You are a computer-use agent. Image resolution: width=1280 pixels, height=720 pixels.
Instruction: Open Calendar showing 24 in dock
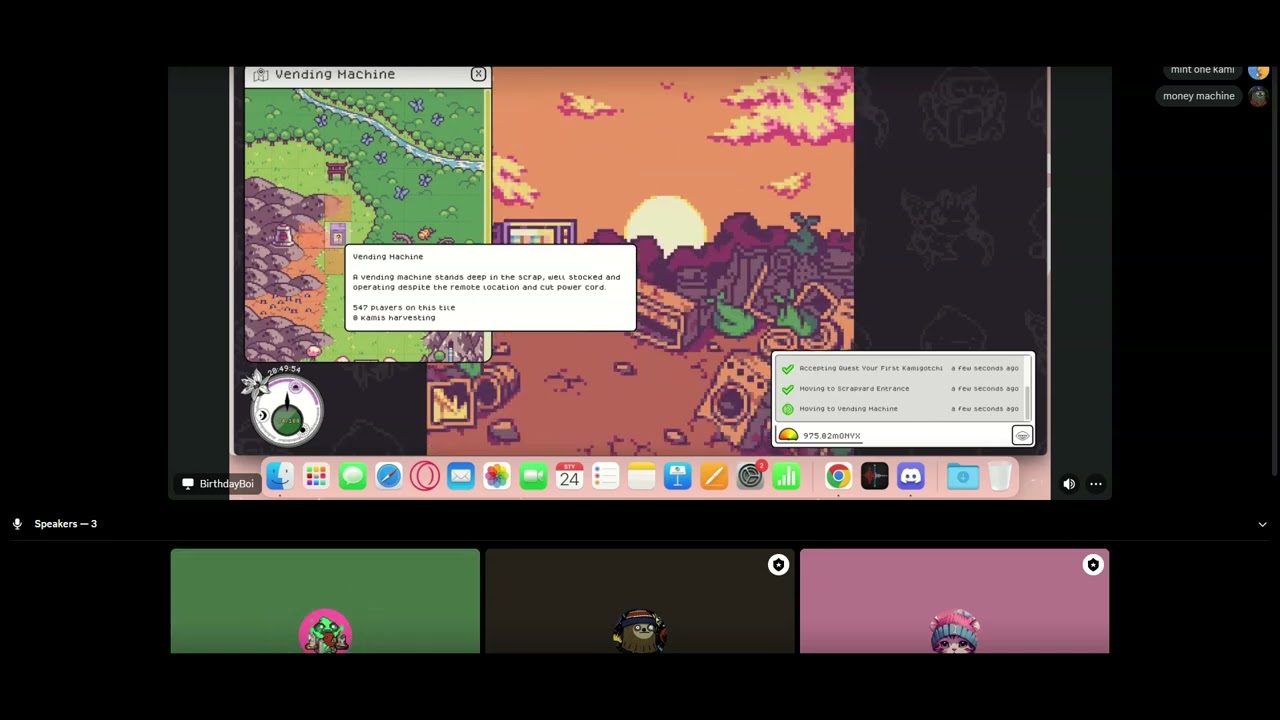pos(569,477)
